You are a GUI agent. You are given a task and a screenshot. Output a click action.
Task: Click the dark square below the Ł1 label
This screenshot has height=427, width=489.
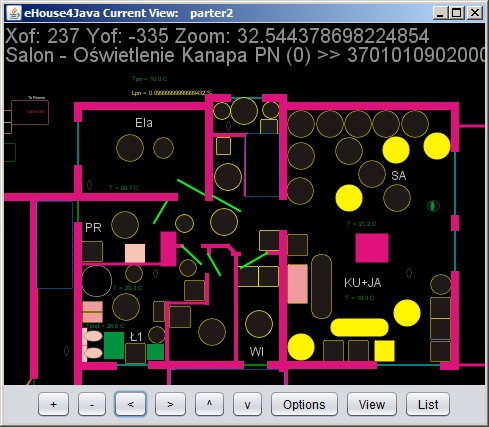click(135, 353)
